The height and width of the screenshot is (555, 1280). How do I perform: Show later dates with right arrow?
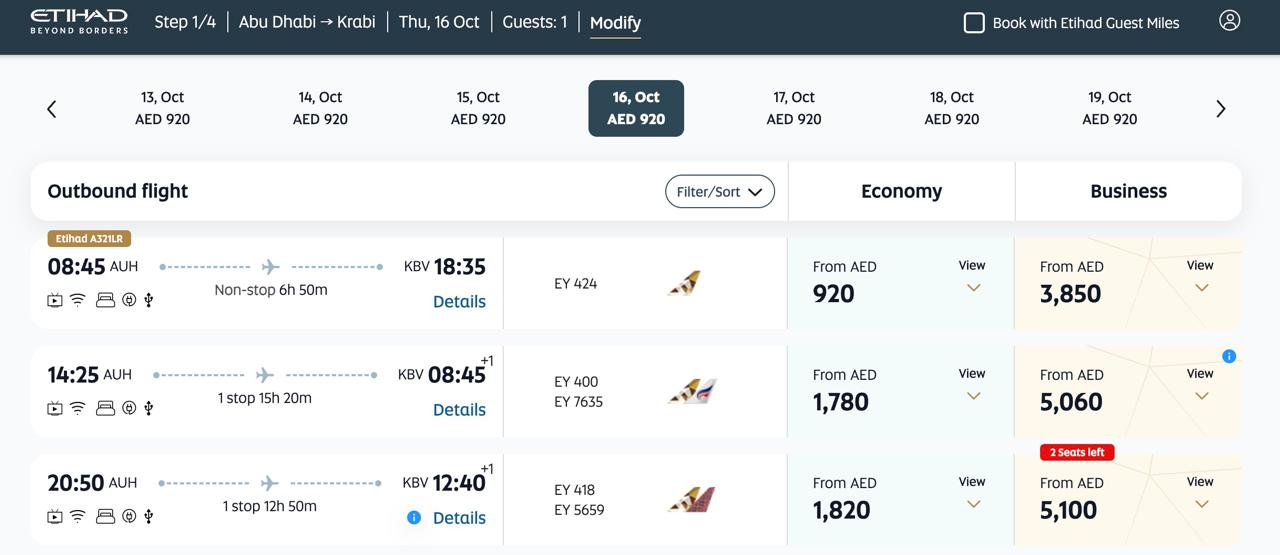[x=1220, y=109]
